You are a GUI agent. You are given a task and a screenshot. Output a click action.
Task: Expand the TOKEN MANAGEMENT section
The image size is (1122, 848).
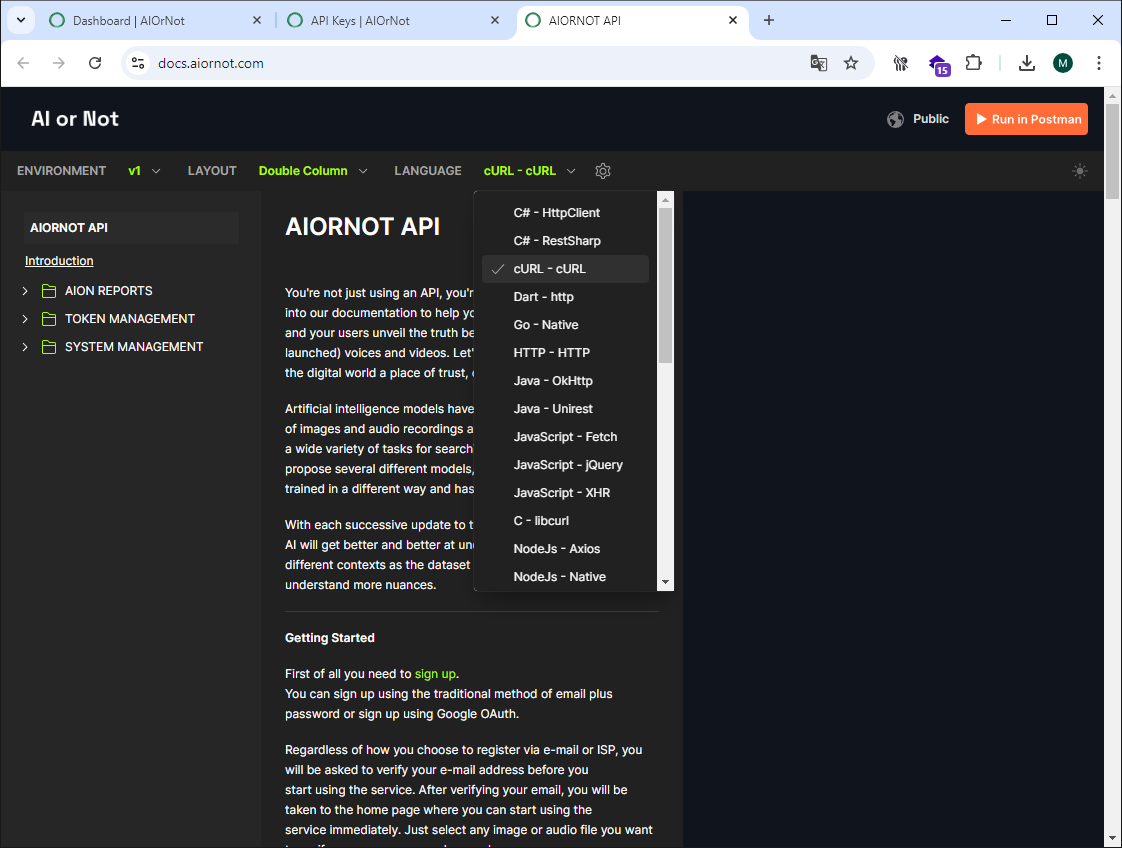click(25, 318)
